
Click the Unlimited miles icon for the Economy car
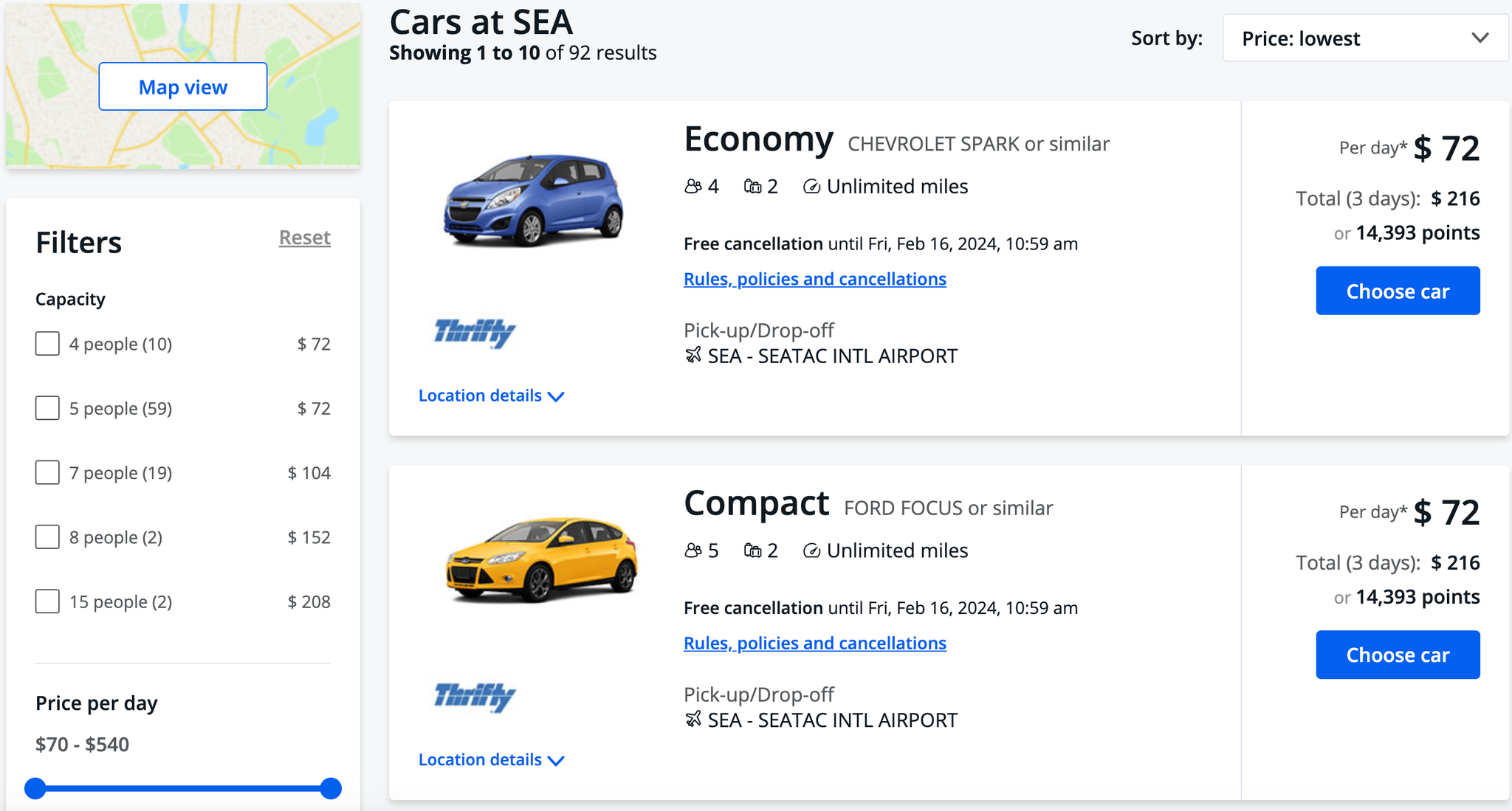[811, 186]
